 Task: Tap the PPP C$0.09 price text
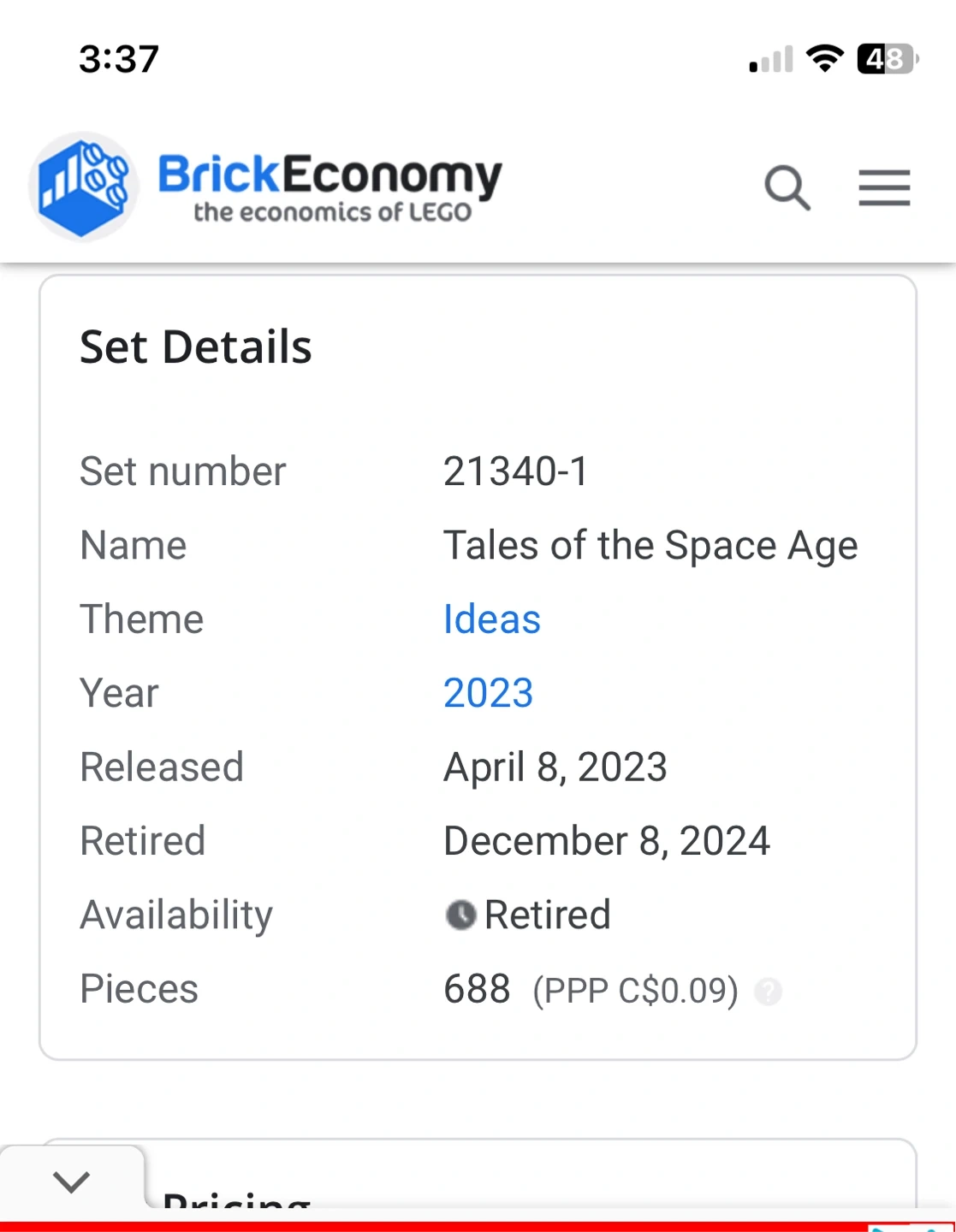coord(635,991)
